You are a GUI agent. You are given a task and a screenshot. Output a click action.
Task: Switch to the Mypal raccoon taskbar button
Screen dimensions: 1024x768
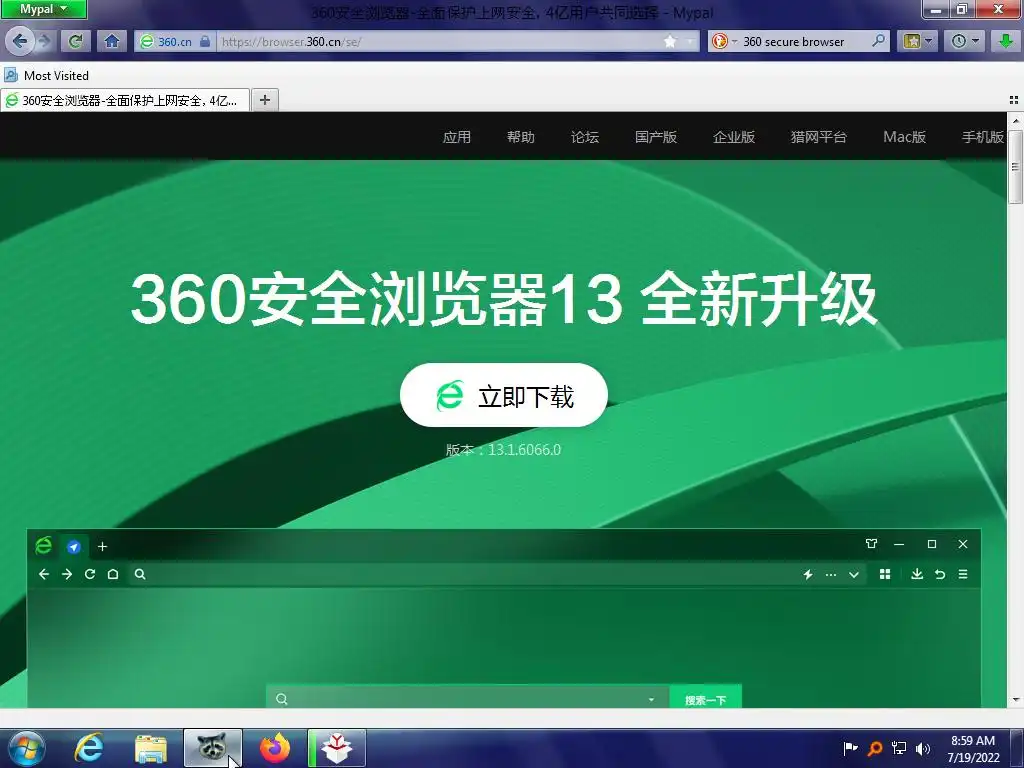pos(213,748)
